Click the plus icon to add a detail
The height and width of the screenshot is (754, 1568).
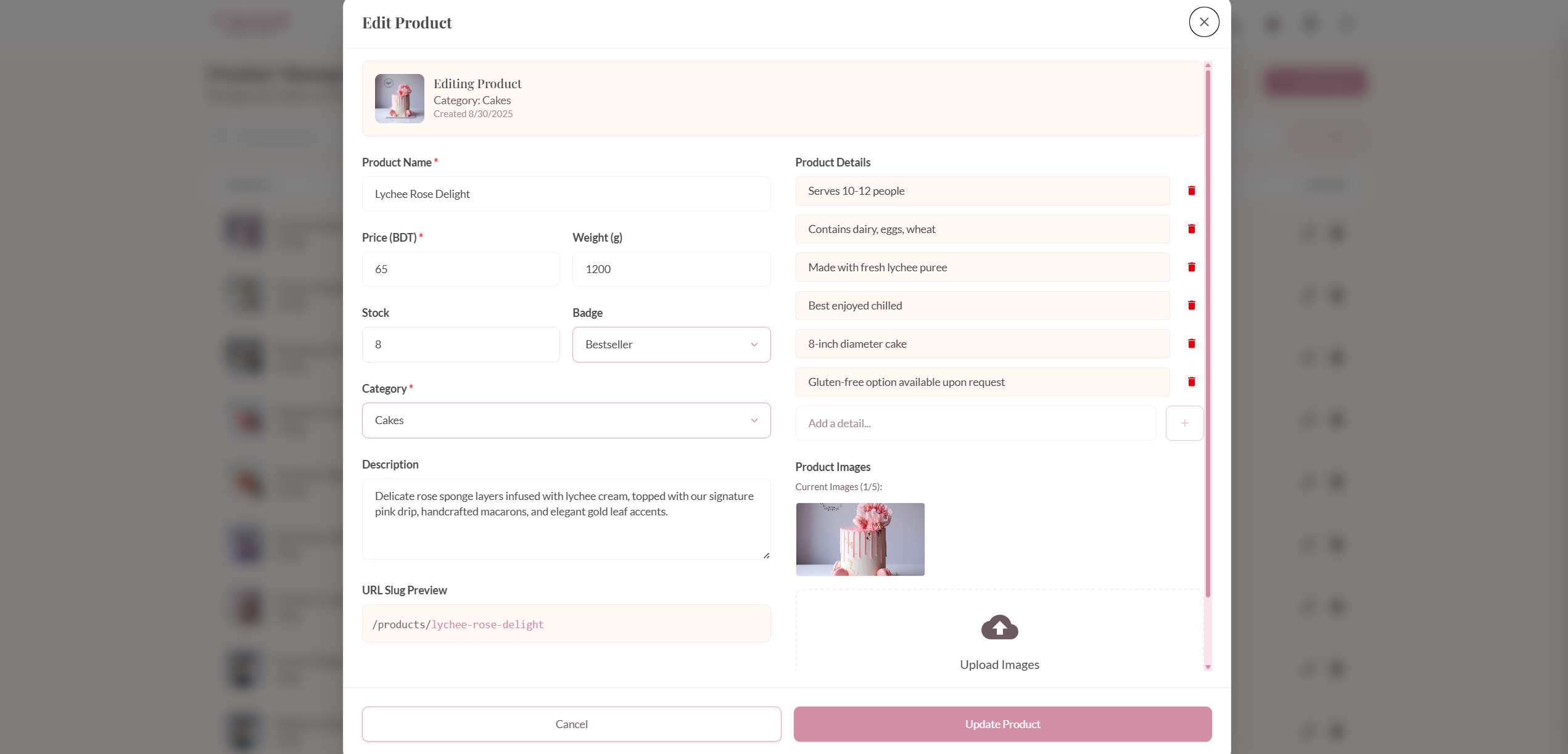pos(1184,423)
